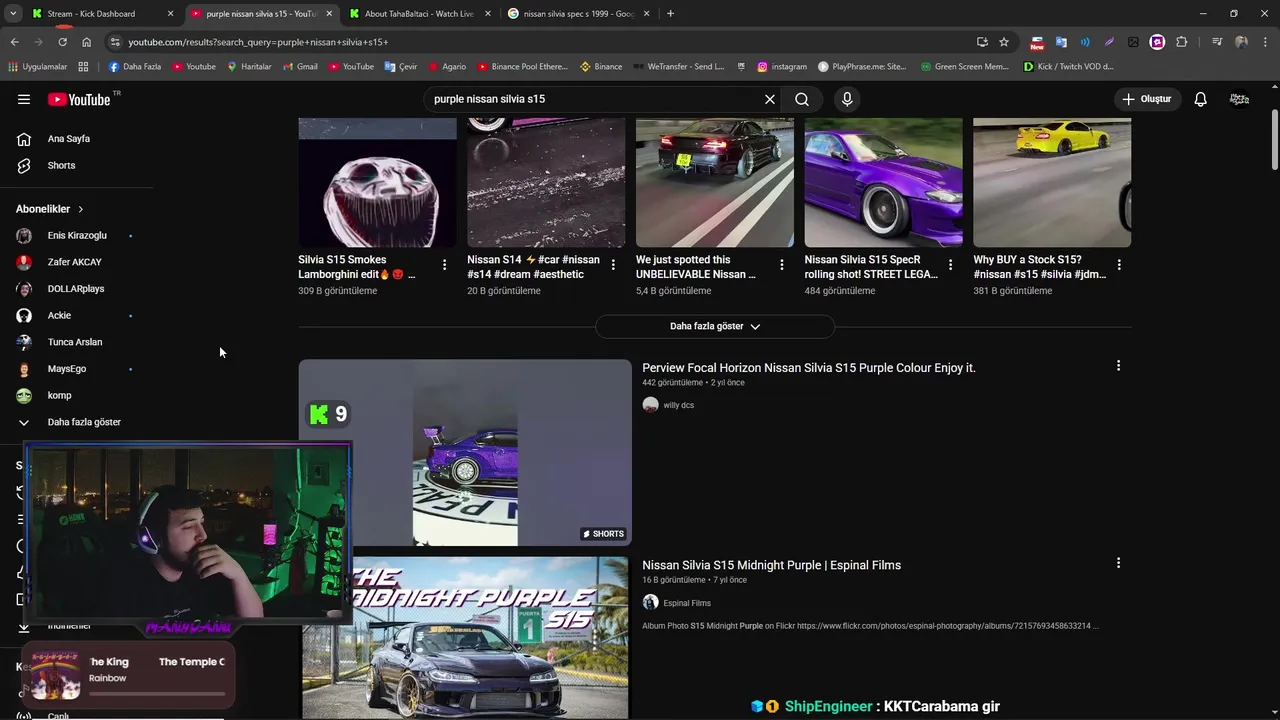Open Google Translate extension icon
The height and width of the screenshot is (720, 1280).
coord(1061,42)
